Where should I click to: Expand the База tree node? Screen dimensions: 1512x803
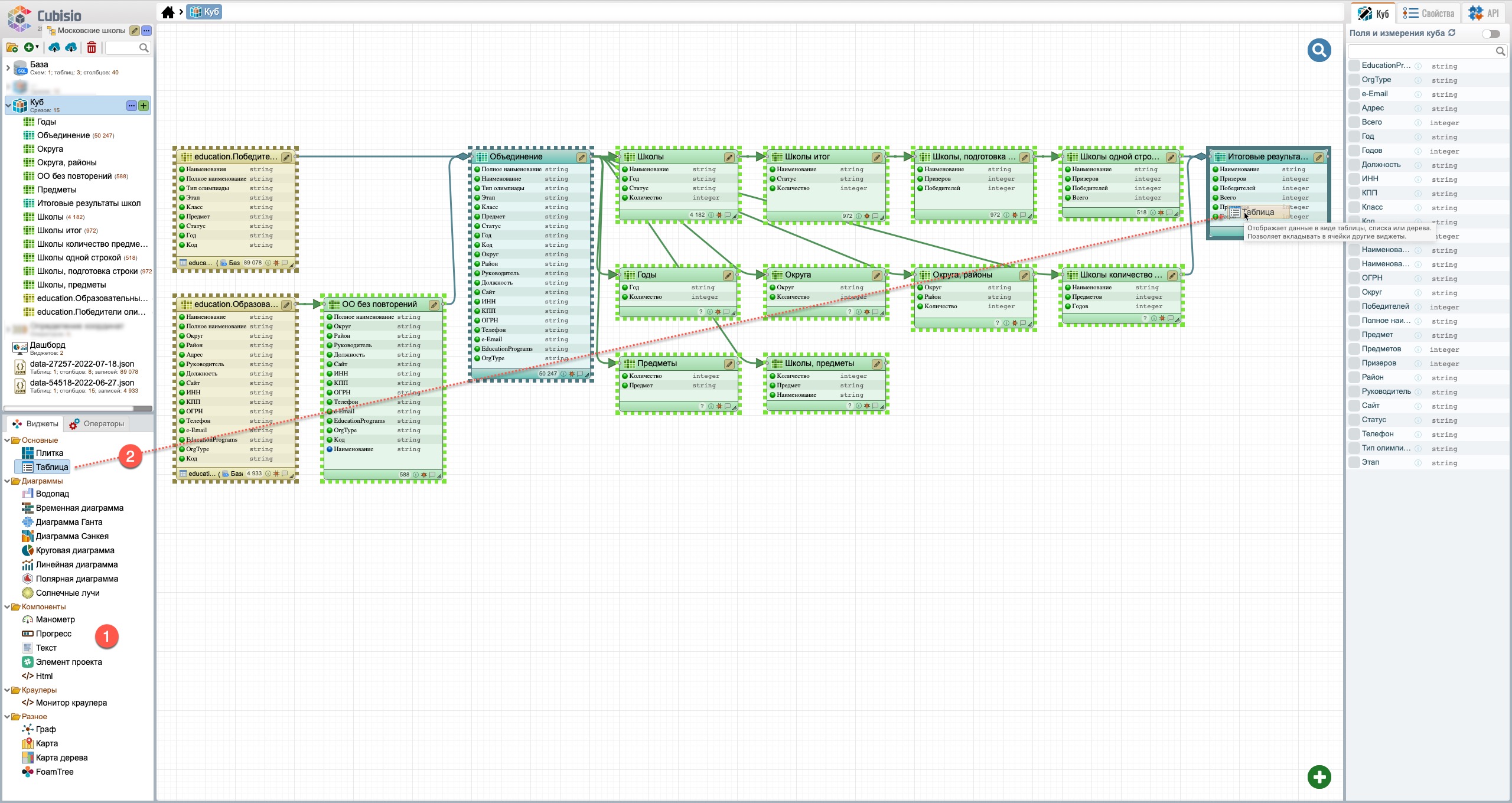point(8,68)
